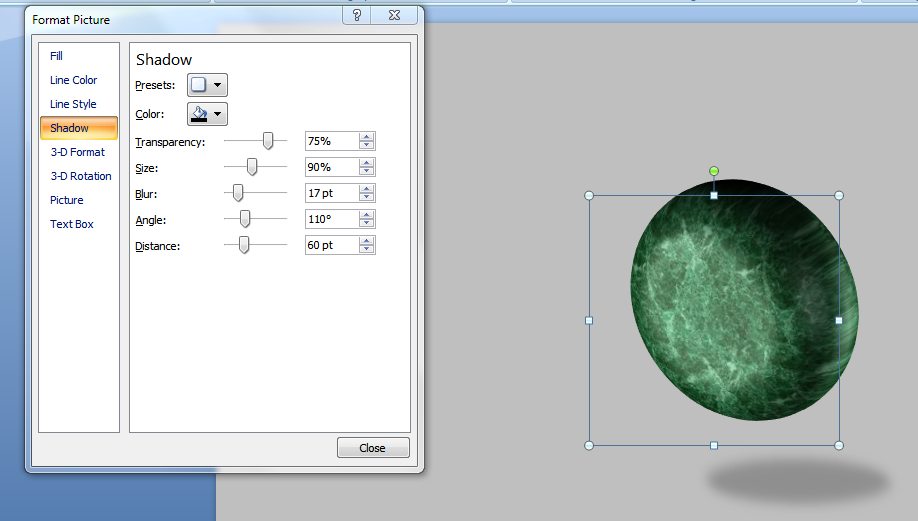Increase Distance with up spinner arrow
Screen dimensions: 918x521
[366, 241]
